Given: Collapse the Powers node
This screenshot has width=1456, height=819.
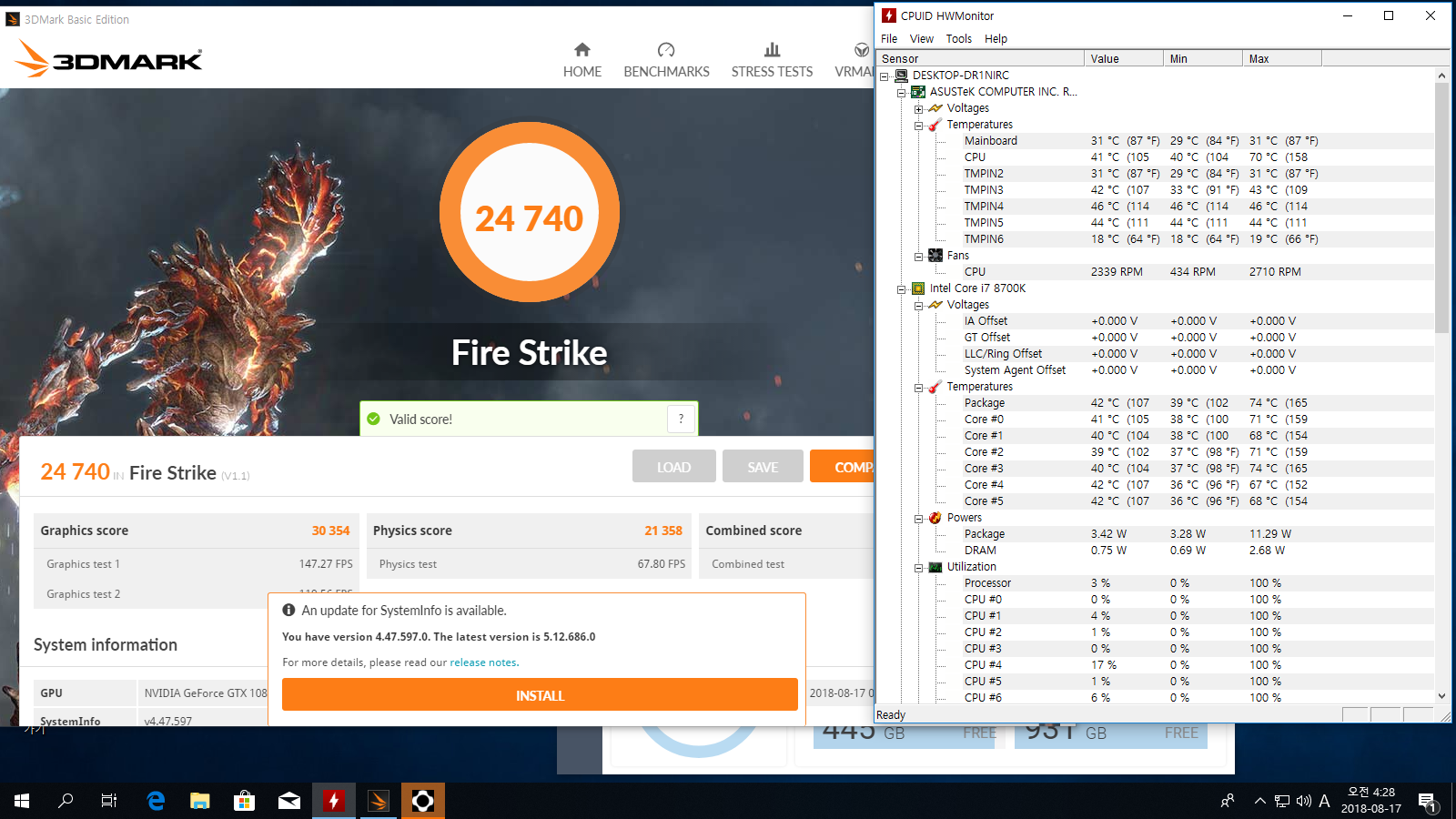Looking at the screenshot, I should 919,518.
